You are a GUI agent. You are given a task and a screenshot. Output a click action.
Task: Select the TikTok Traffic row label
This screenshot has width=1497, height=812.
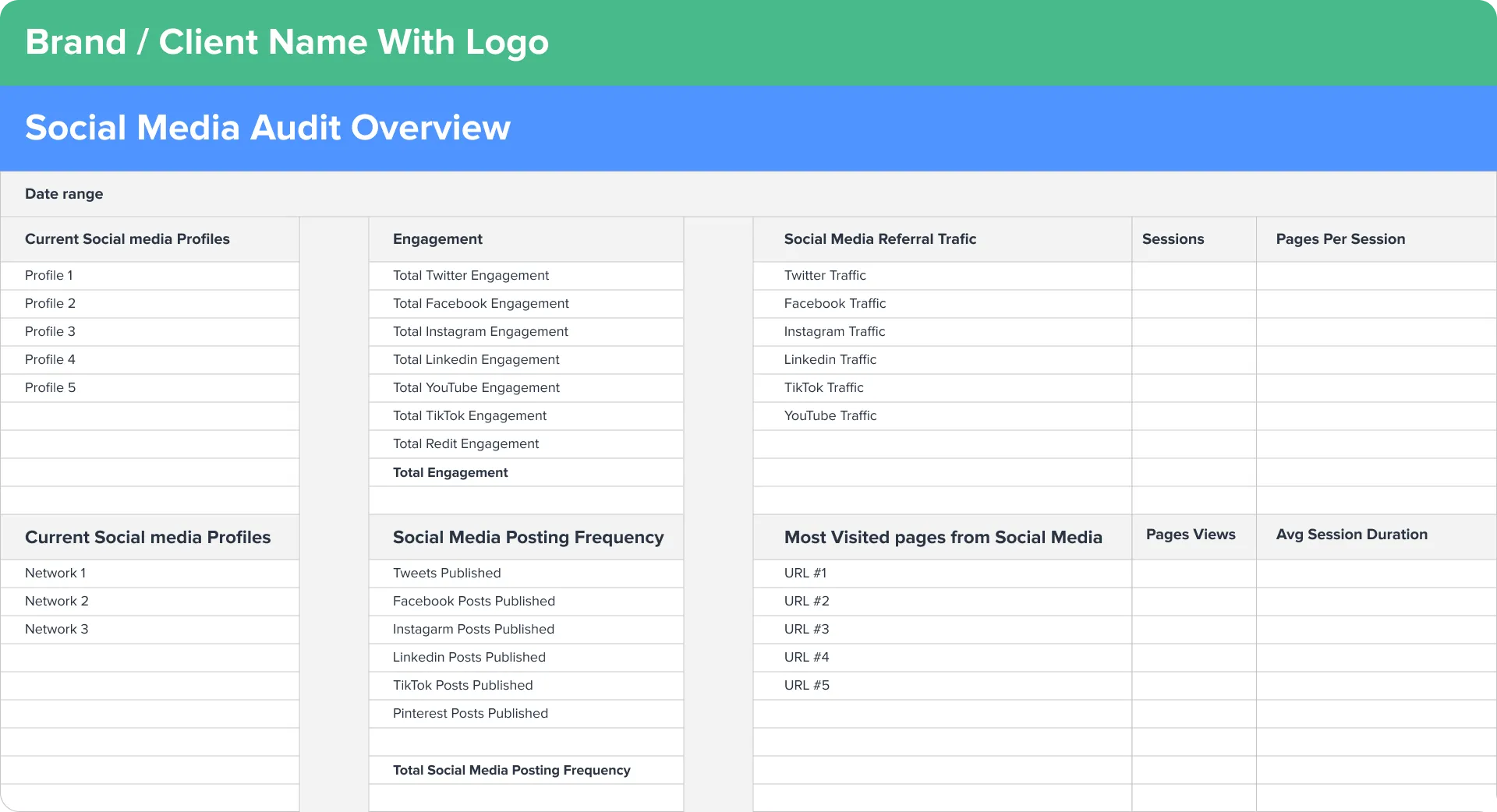(823, 388)
